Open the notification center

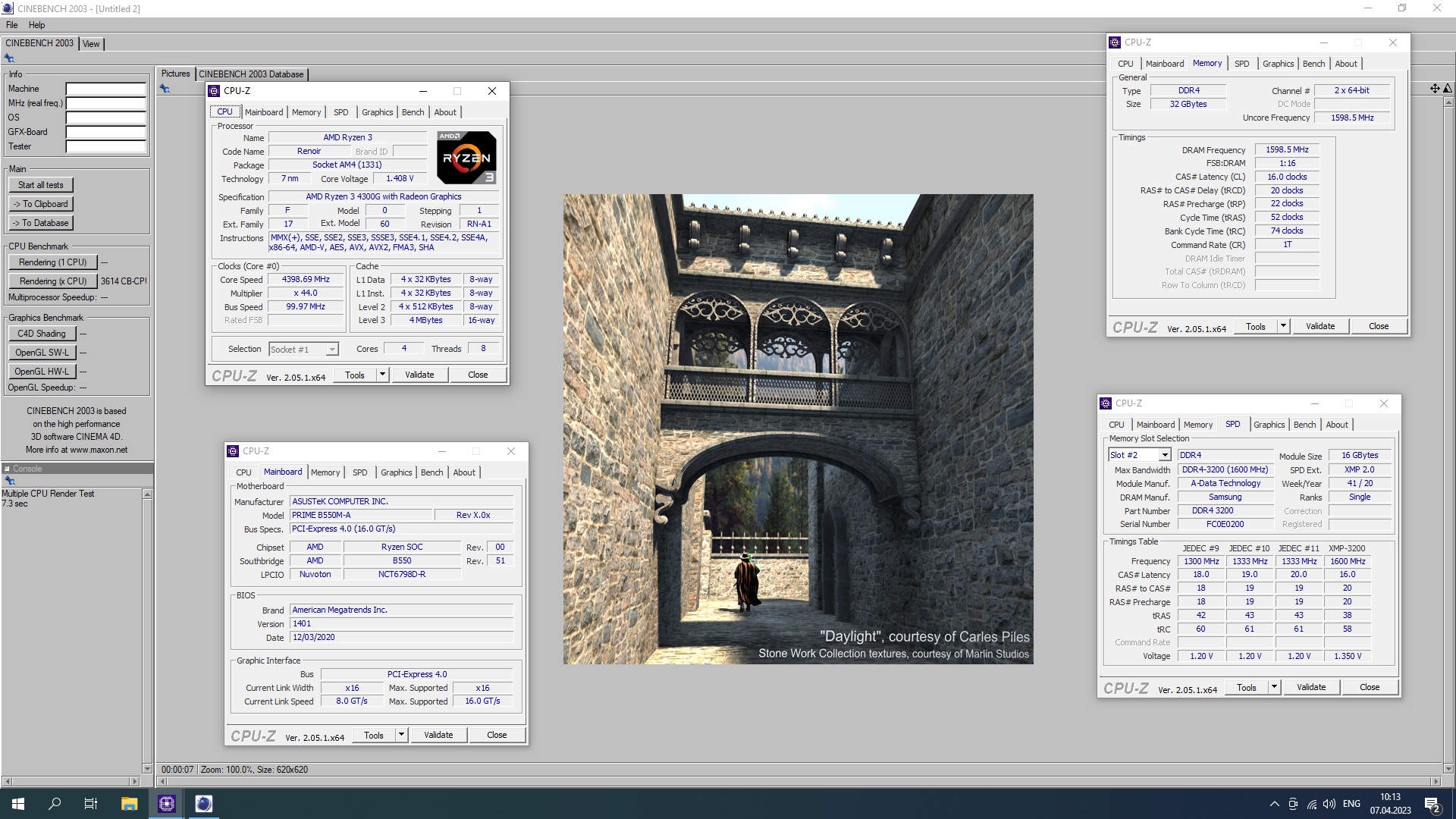(x=1432, y=805)
